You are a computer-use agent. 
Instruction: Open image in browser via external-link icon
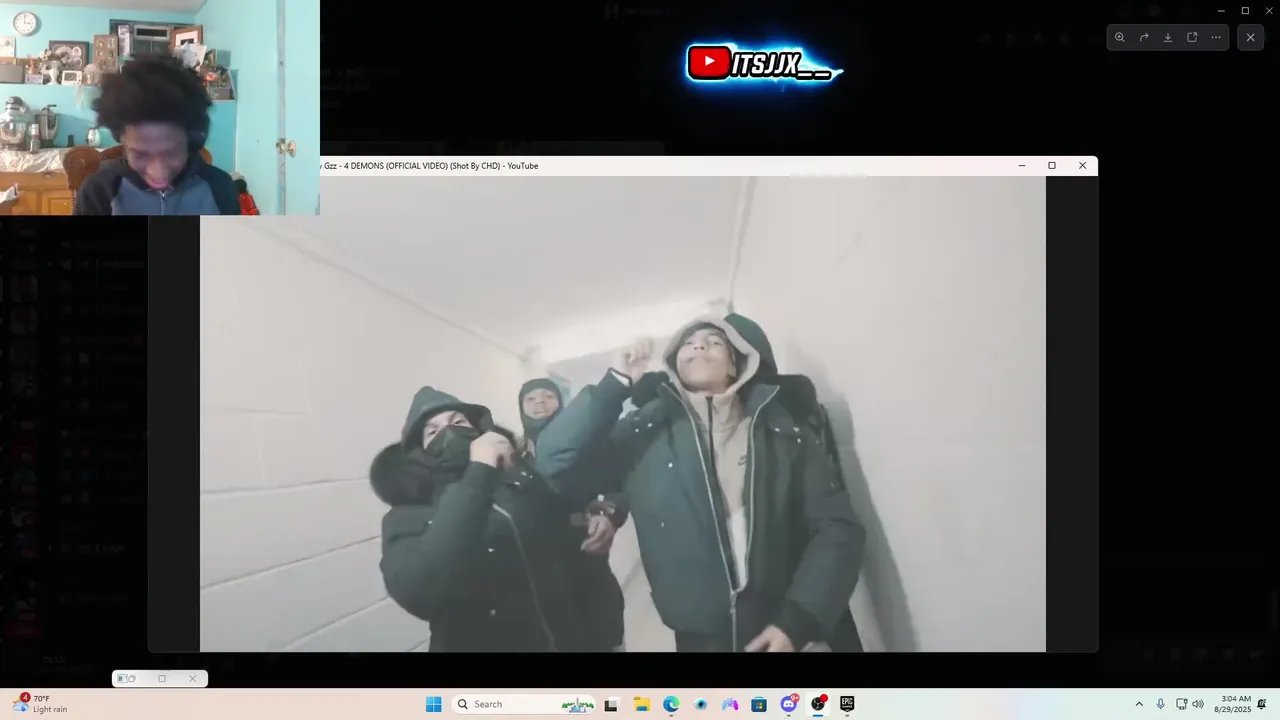(1192, 37)
